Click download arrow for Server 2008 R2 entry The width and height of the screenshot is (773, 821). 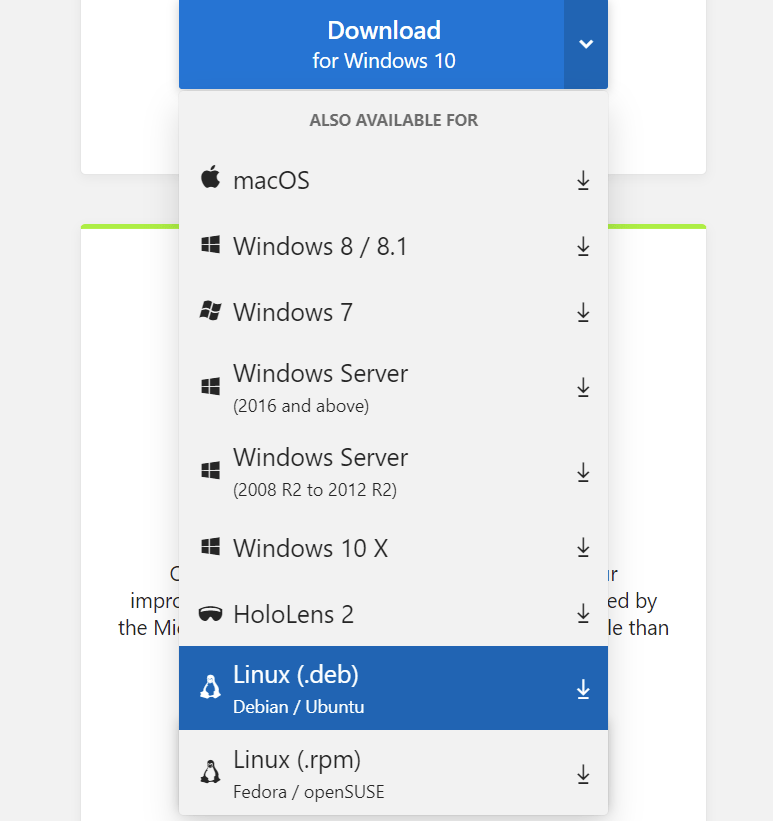pos(583,472)
